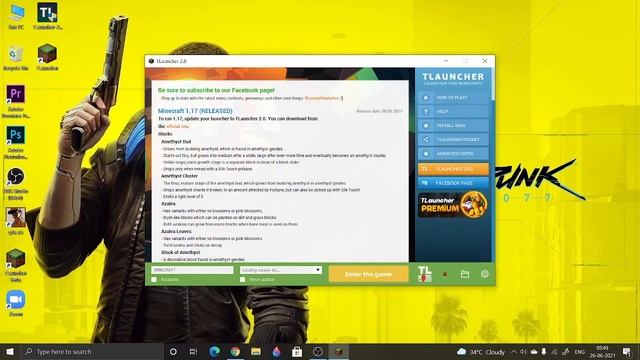
Task: Click the TLauncherNewsbot link in the news
Action: click(x=322, y=98)
